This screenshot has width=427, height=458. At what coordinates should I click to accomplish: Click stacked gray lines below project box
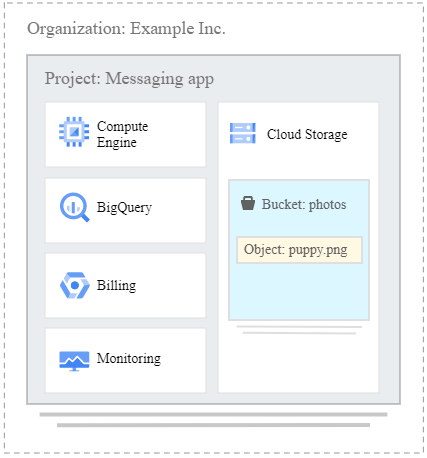tap(213, 420)
